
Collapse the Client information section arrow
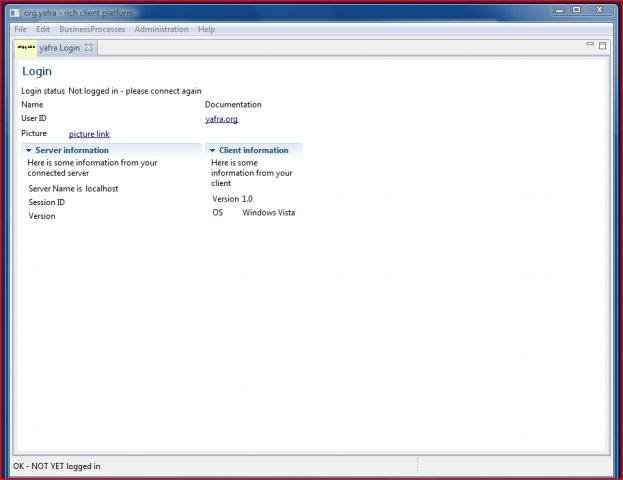pos(213,151)
